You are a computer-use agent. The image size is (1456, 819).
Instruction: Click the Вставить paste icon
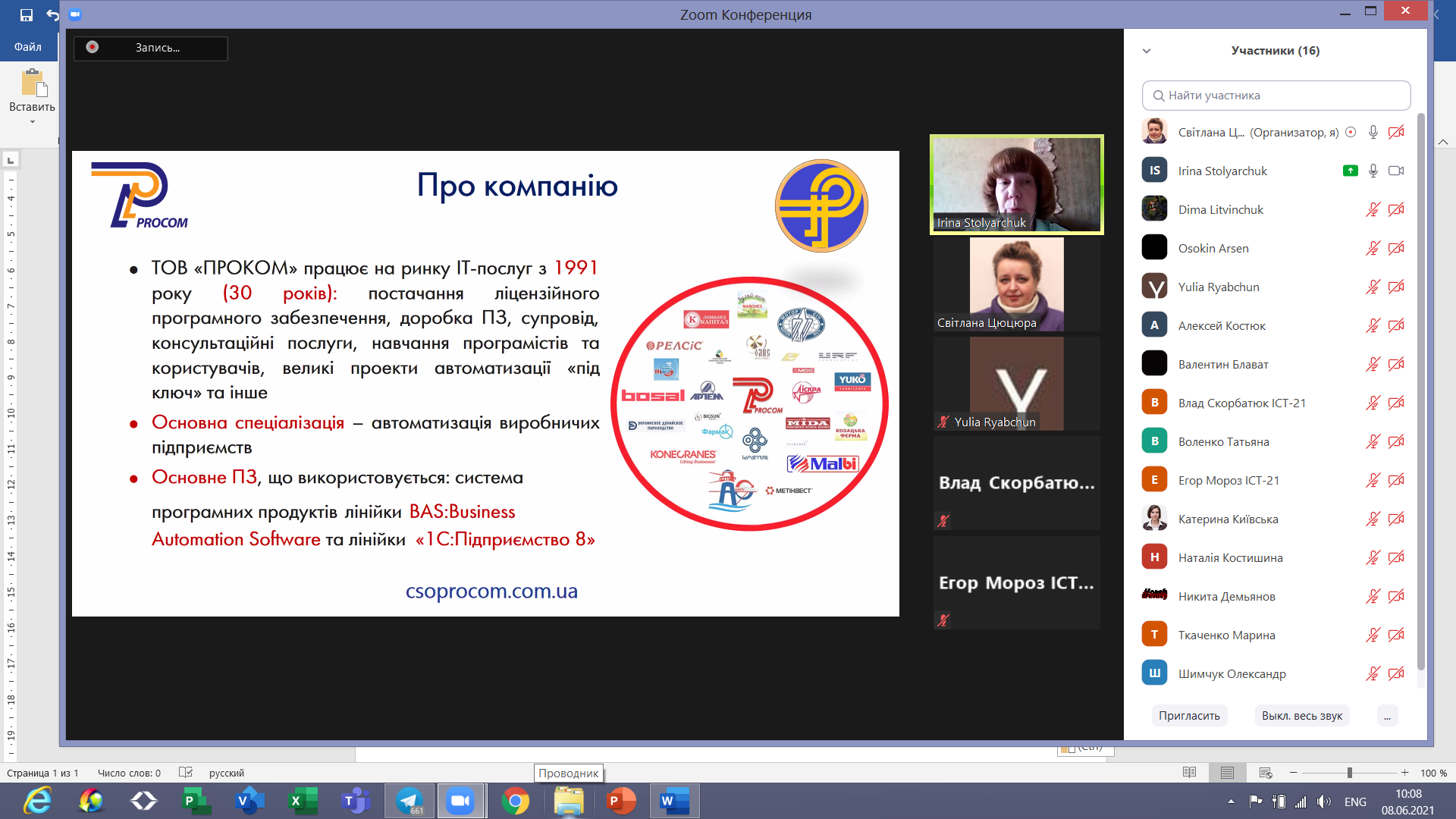coord(33,83)
